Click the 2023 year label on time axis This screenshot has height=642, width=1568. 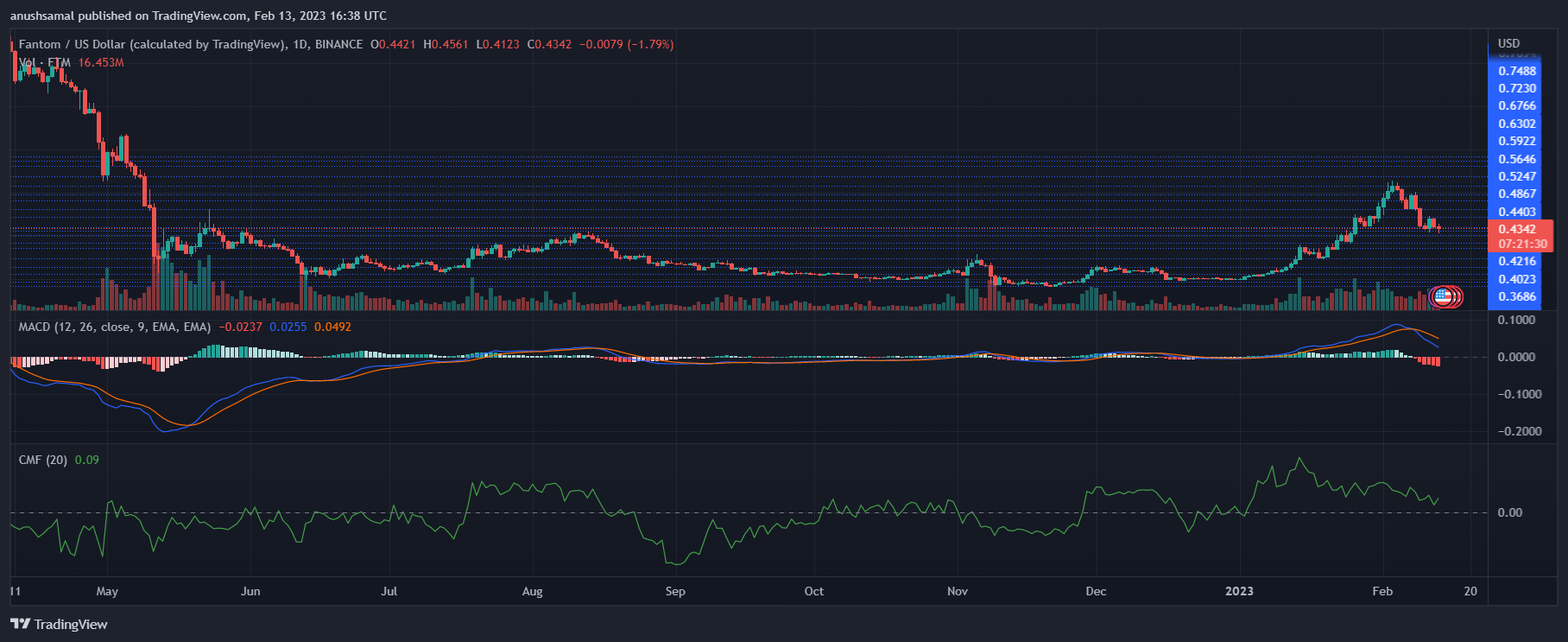(1239, 591)
